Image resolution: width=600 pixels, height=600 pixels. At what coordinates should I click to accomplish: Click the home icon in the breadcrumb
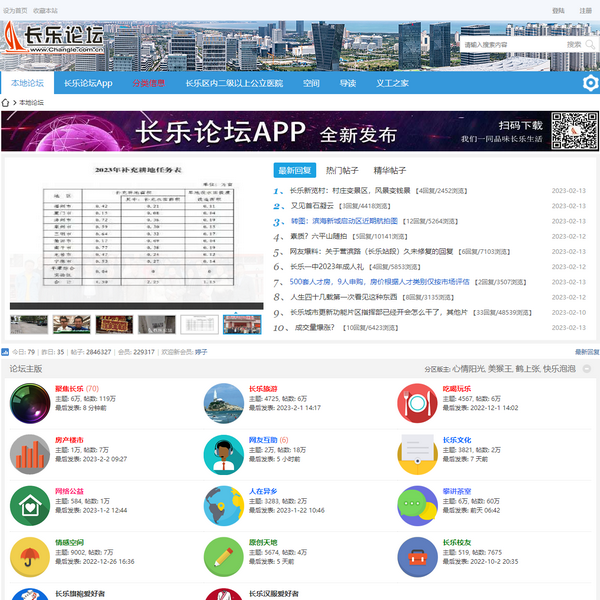click(6, 103)
